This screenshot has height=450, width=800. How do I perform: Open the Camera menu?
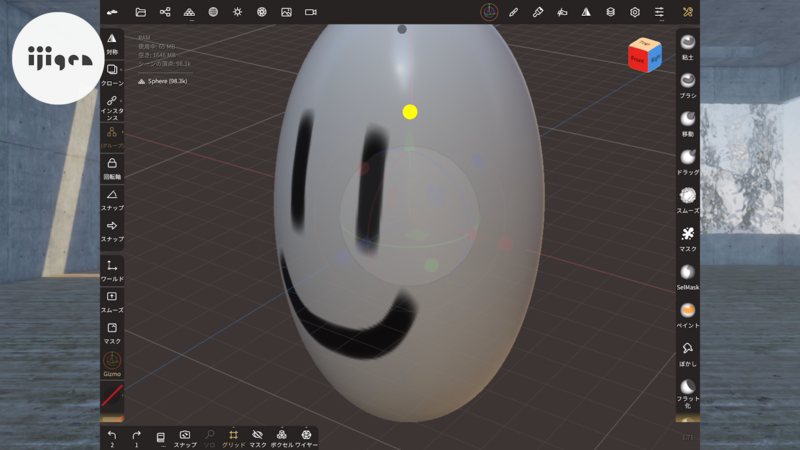tap(311, 12)
